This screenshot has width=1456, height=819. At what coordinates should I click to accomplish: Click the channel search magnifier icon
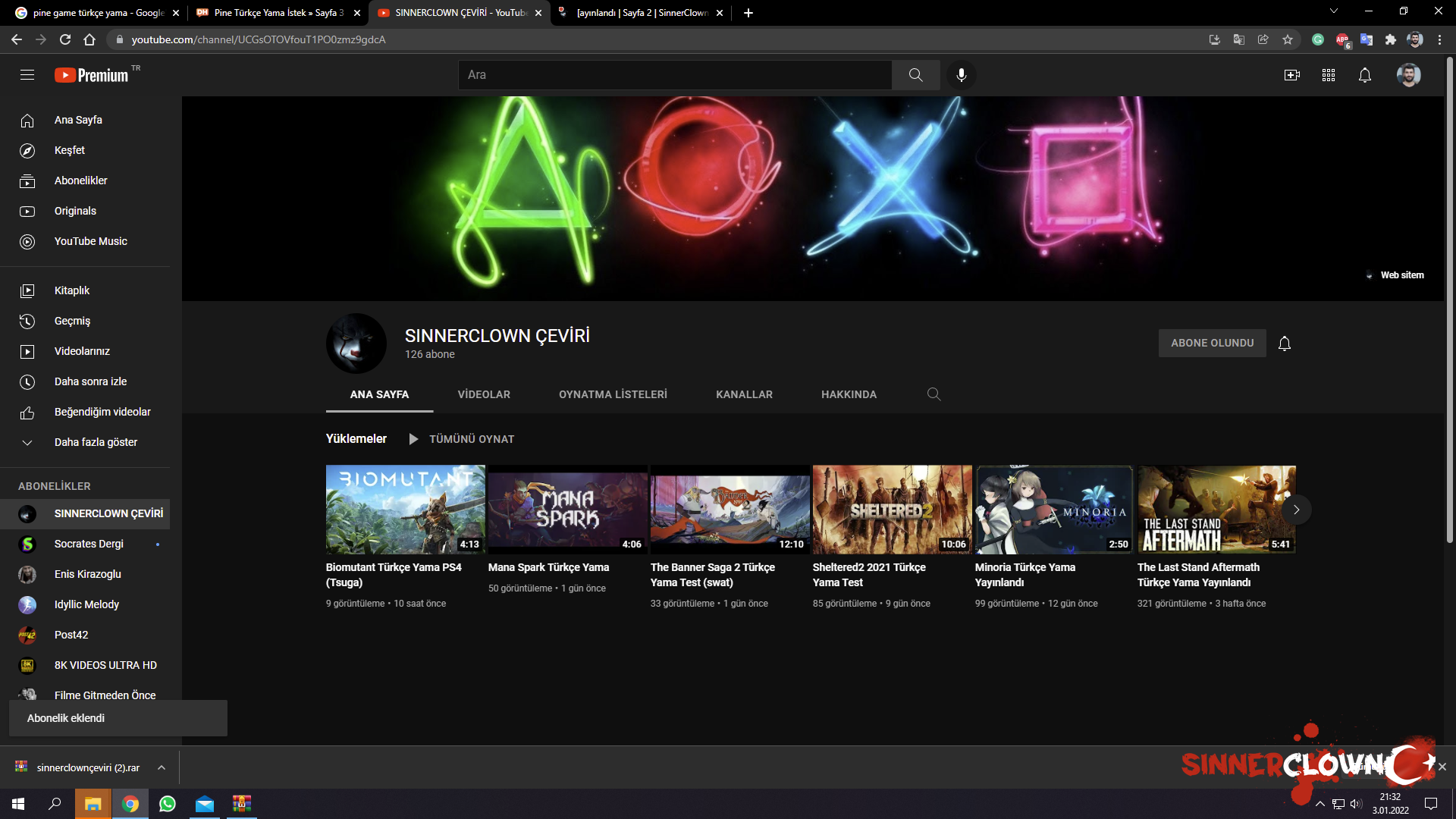934,394
